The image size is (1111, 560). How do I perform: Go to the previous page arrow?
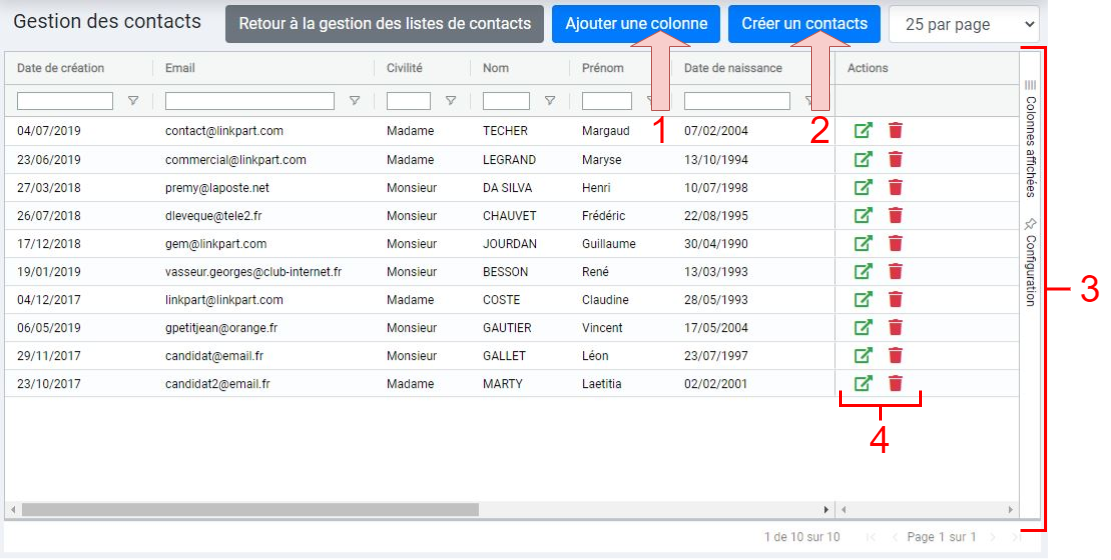click(x=895, y=537)
